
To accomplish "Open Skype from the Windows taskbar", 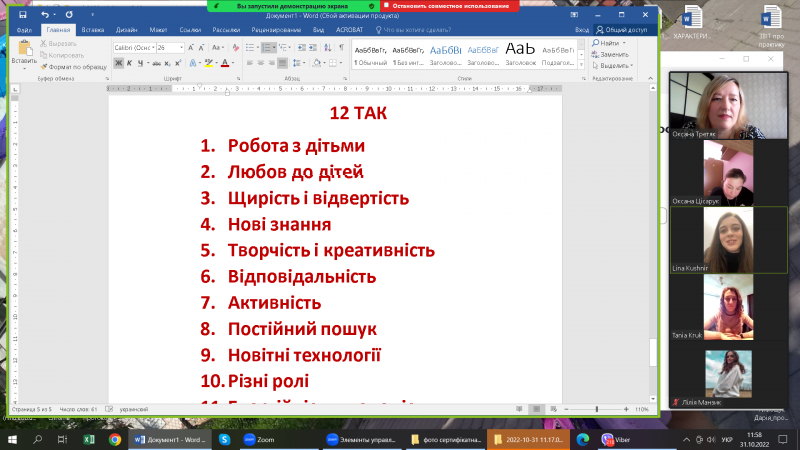I will pos(224,439).
